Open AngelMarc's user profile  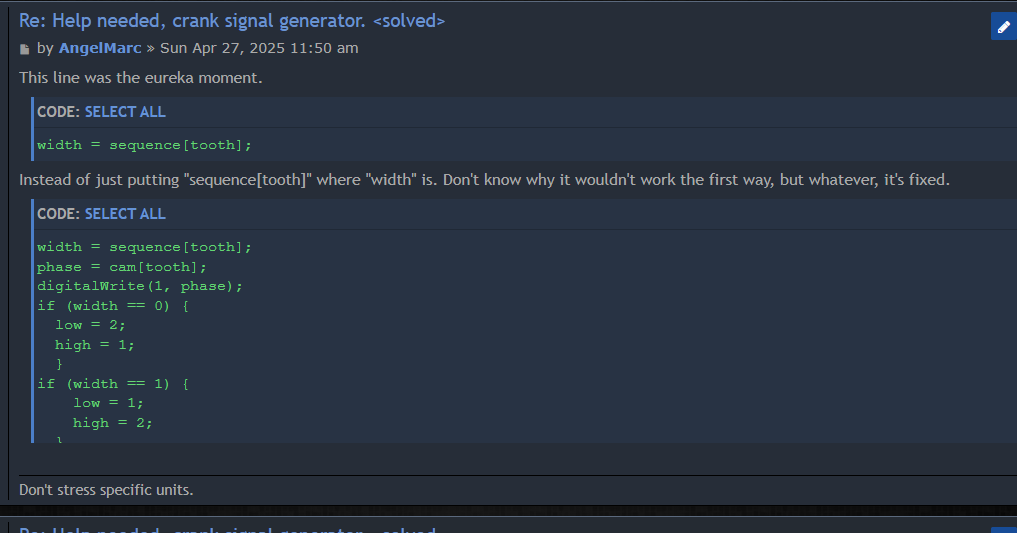[x=100, y=48]
